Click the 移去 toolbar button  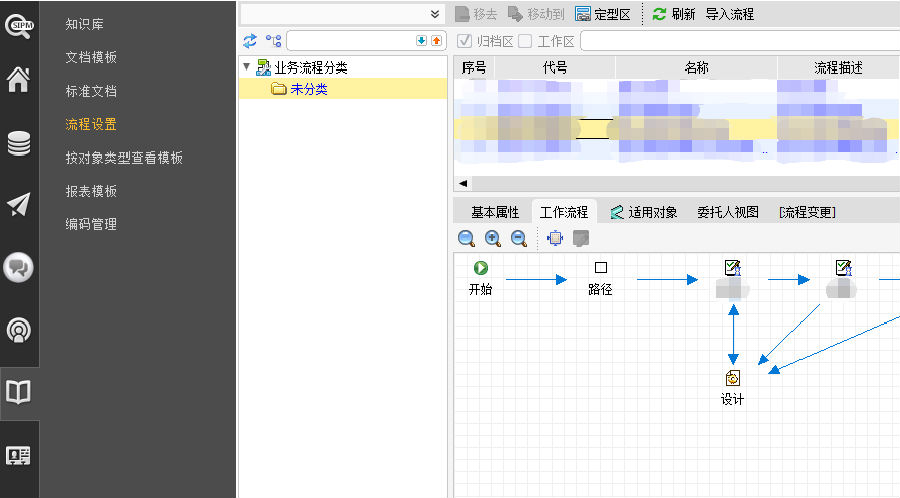476,14
